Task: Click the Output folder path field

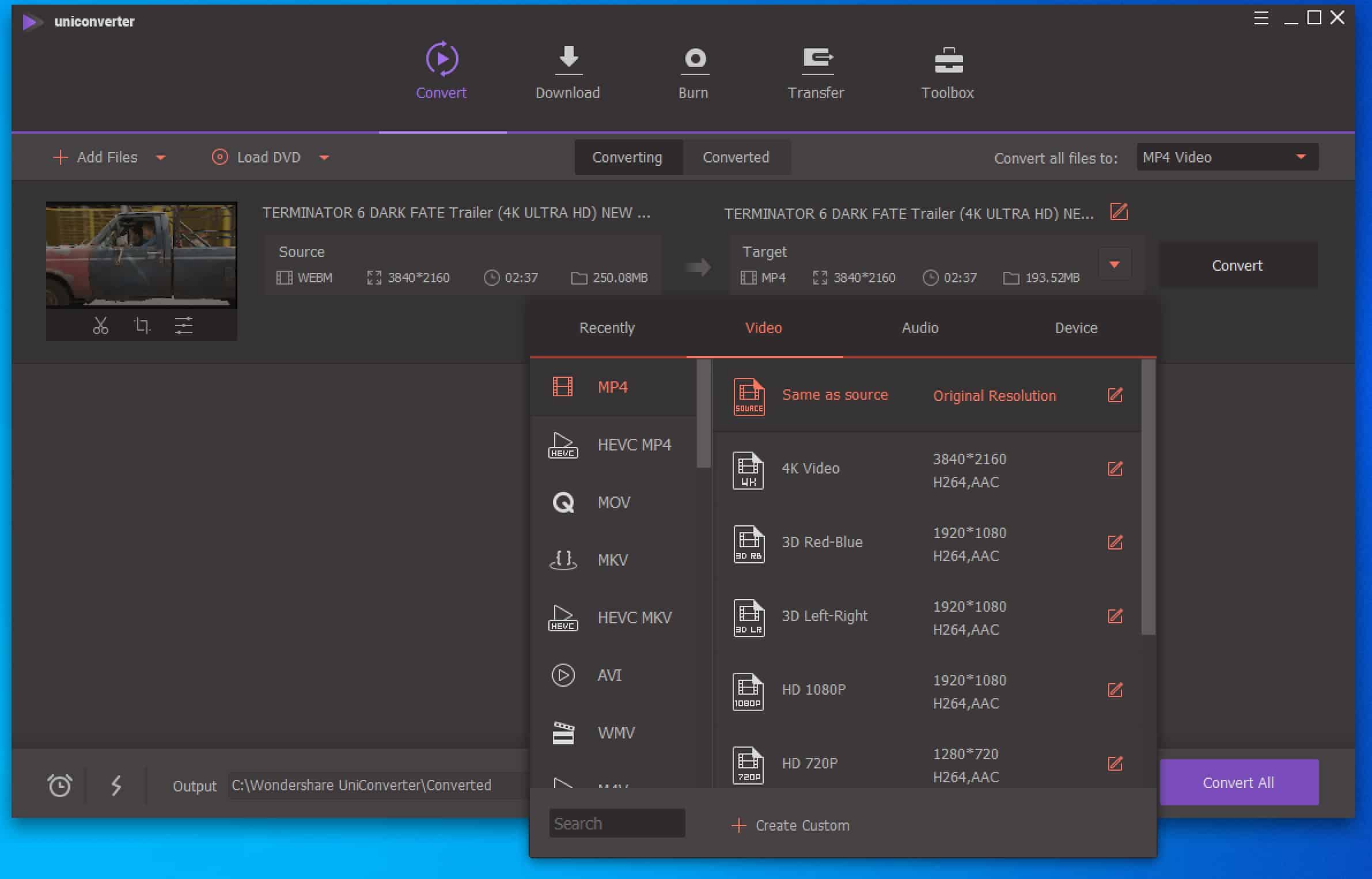Action: [378, 785]
